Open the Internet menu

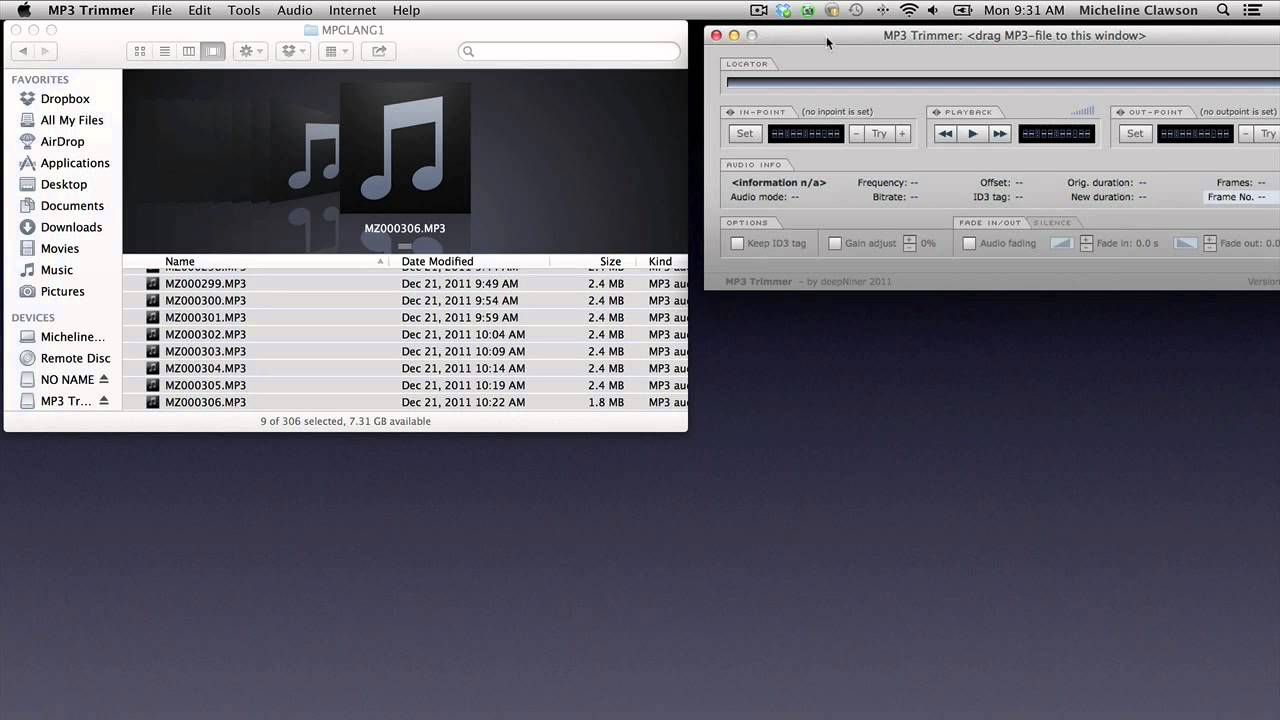coord(352,10)
